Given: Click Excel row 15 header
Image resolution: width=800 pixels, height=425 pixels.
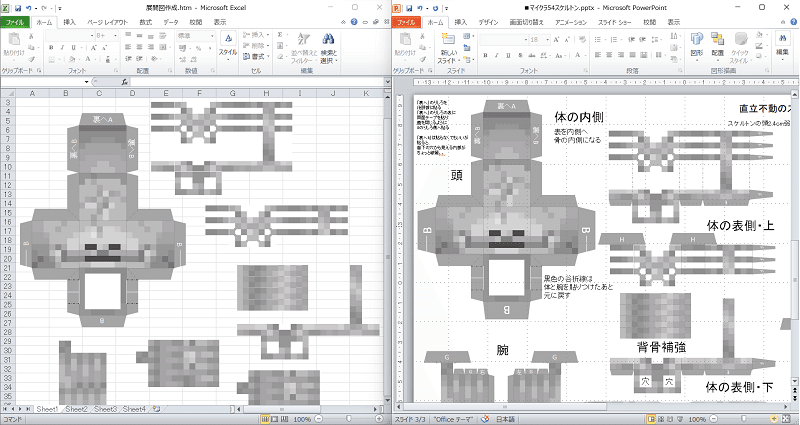Looking at the screenshot, I should point(8,213).
